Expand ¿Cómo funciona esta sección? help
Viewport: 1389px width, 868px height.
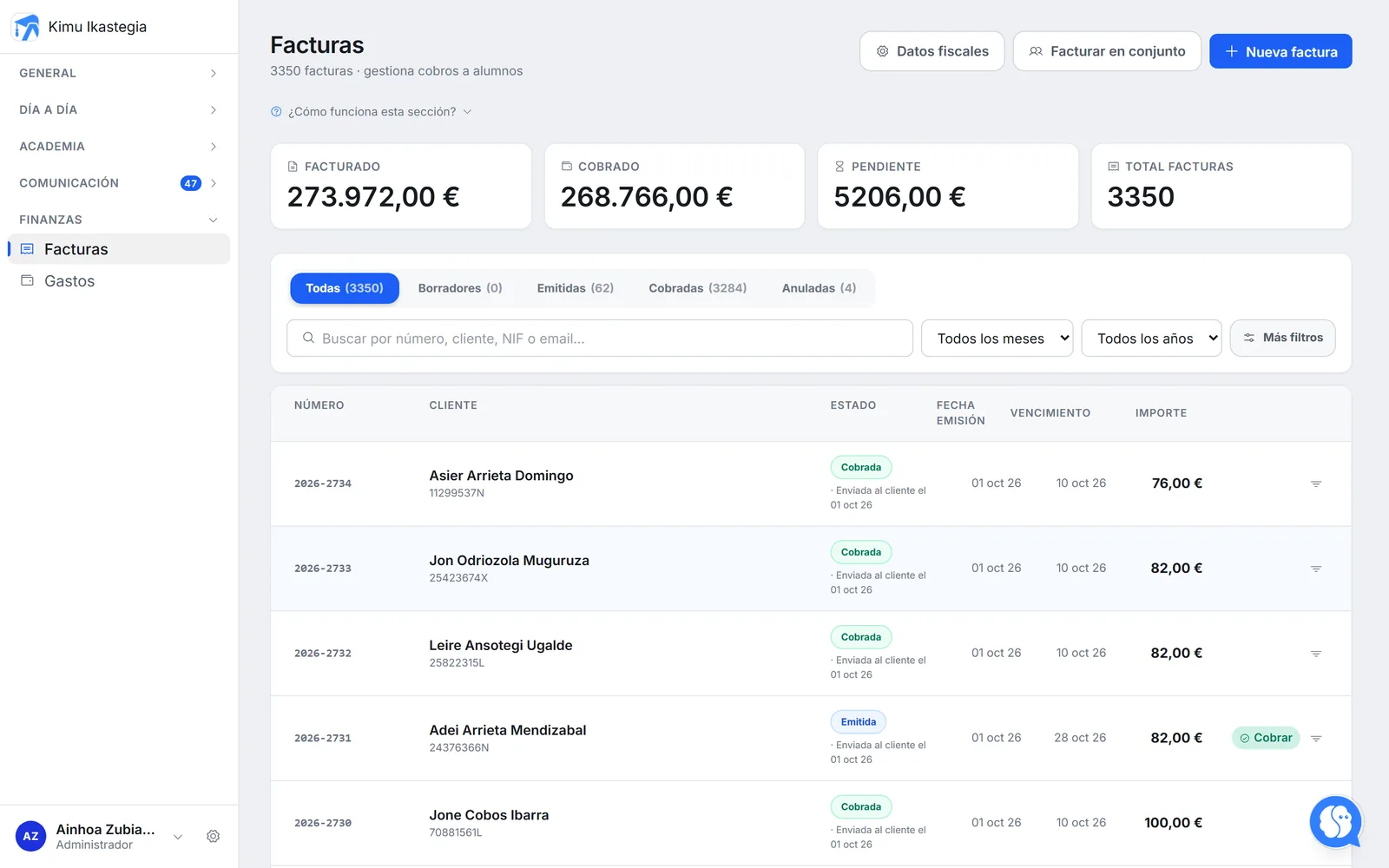[371, 112]
